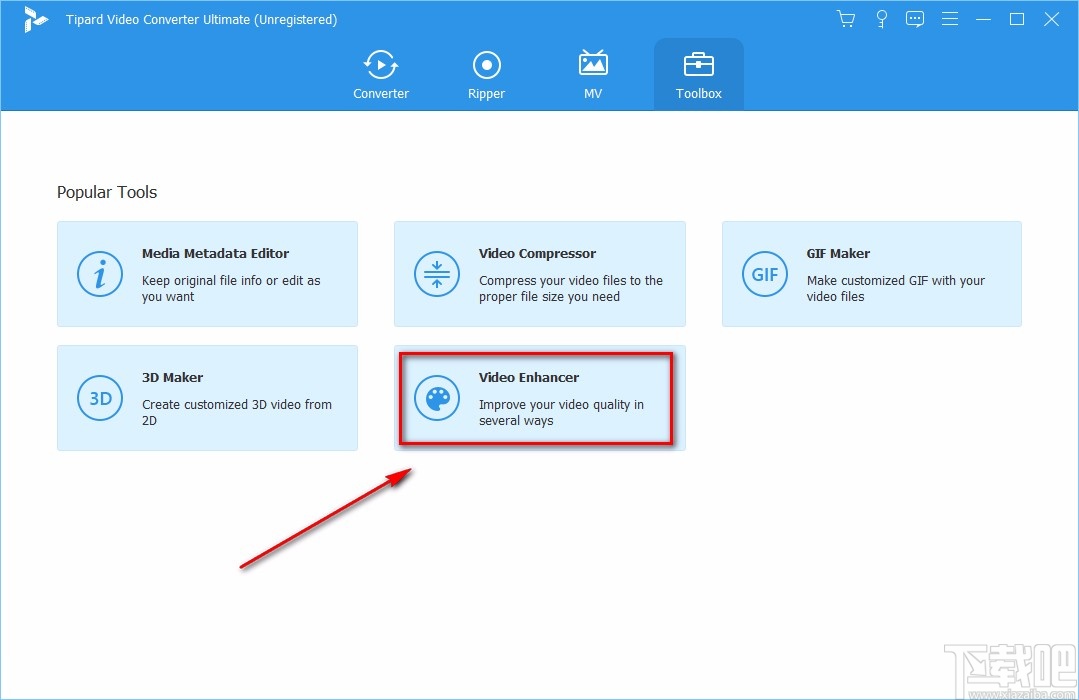The height and width of the screenshot is (700, 1079).
Task: Click 'Create customized 3D video' description
Action: tap(237, 412)
